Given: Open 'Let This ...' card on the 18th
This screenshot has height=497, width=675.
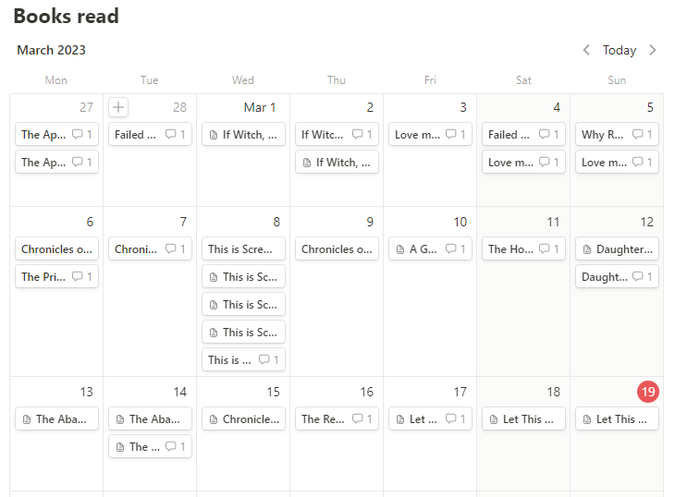Looking at the screenshot, I should tap(523, 419).
